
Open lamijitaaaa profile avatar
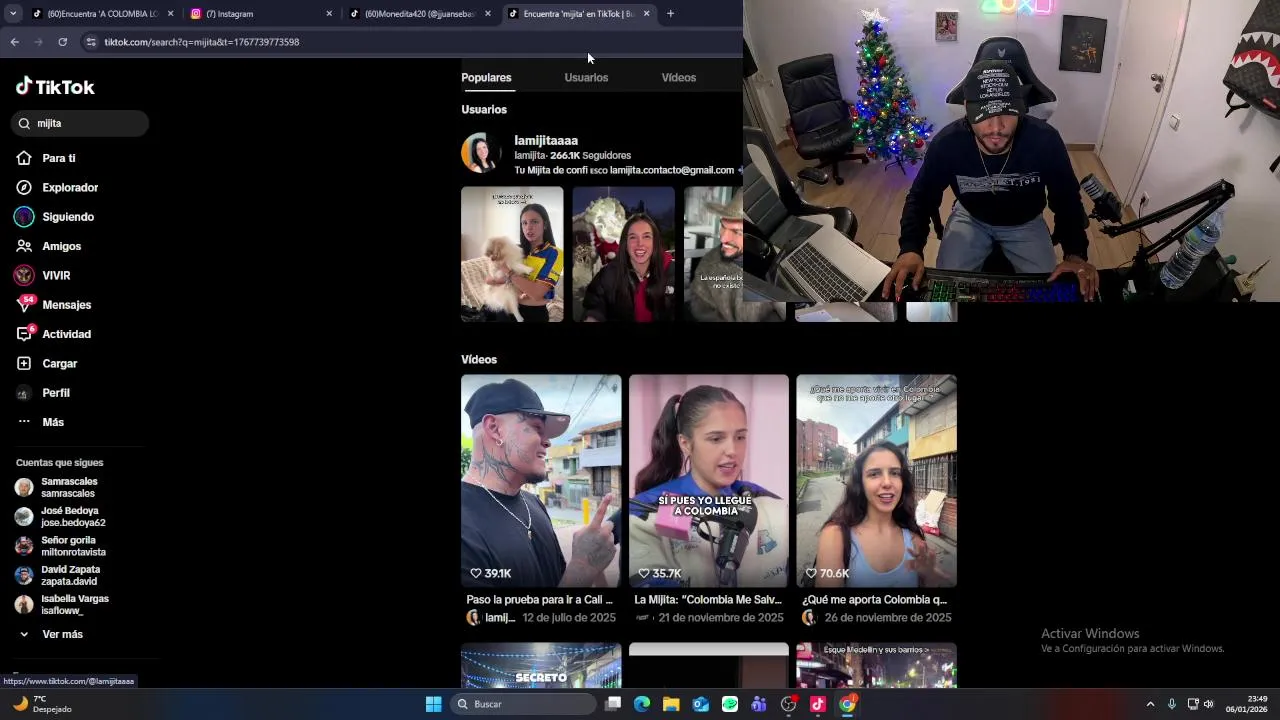pos(481,153)
